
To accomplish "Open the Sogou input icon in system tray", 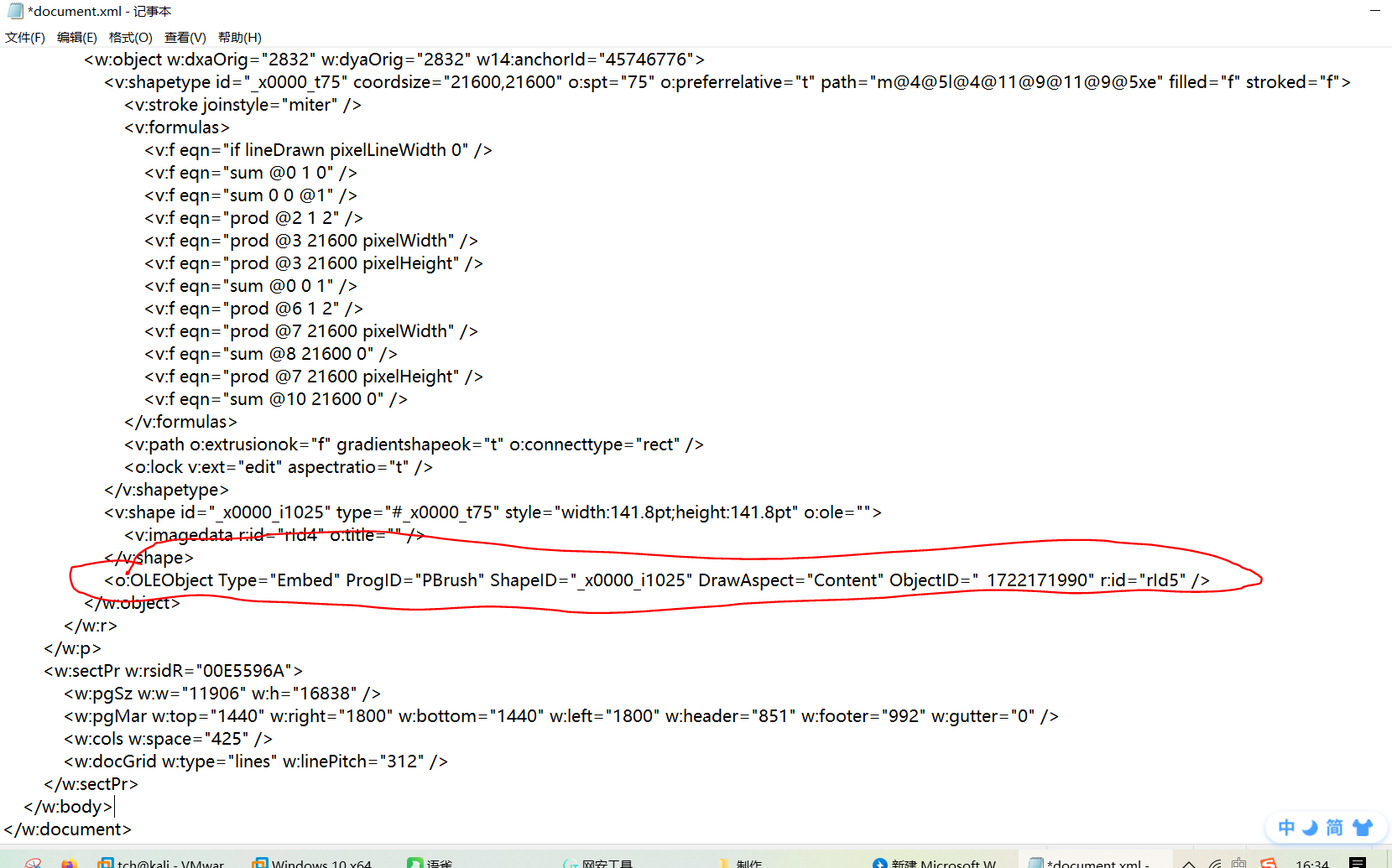I will [x=1269, y=862].
